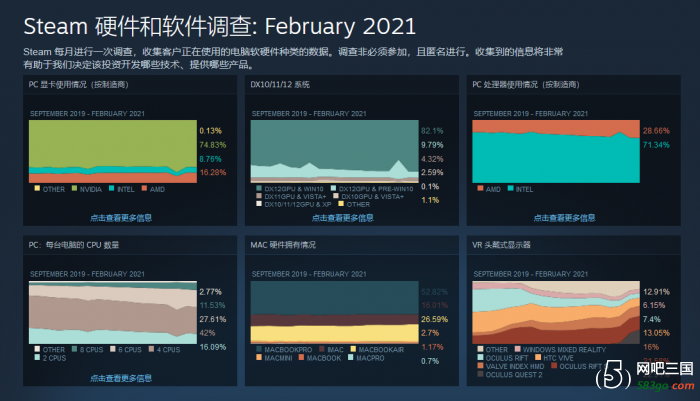Click the 'PC 显卡使用情况' panel heading
Screen dimensions: 700x401
click(79, 84)
